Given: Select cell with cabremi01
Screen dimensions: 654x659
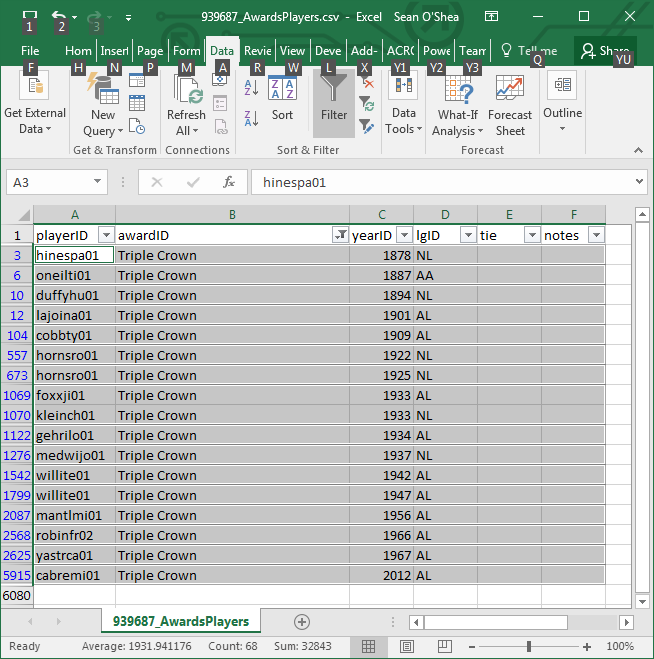Looking at the screenshot, I should coord(74,575).
